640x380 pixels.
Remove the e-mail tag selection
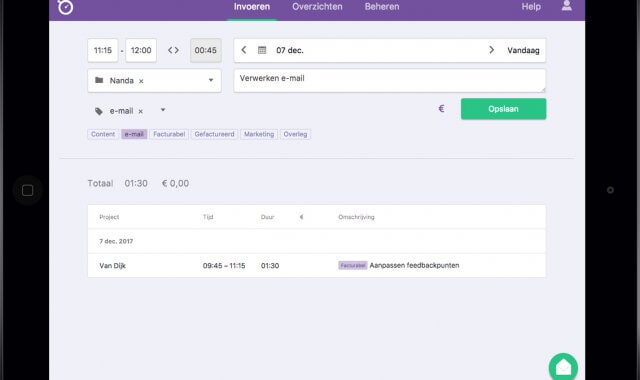click(x=140, y=111)
